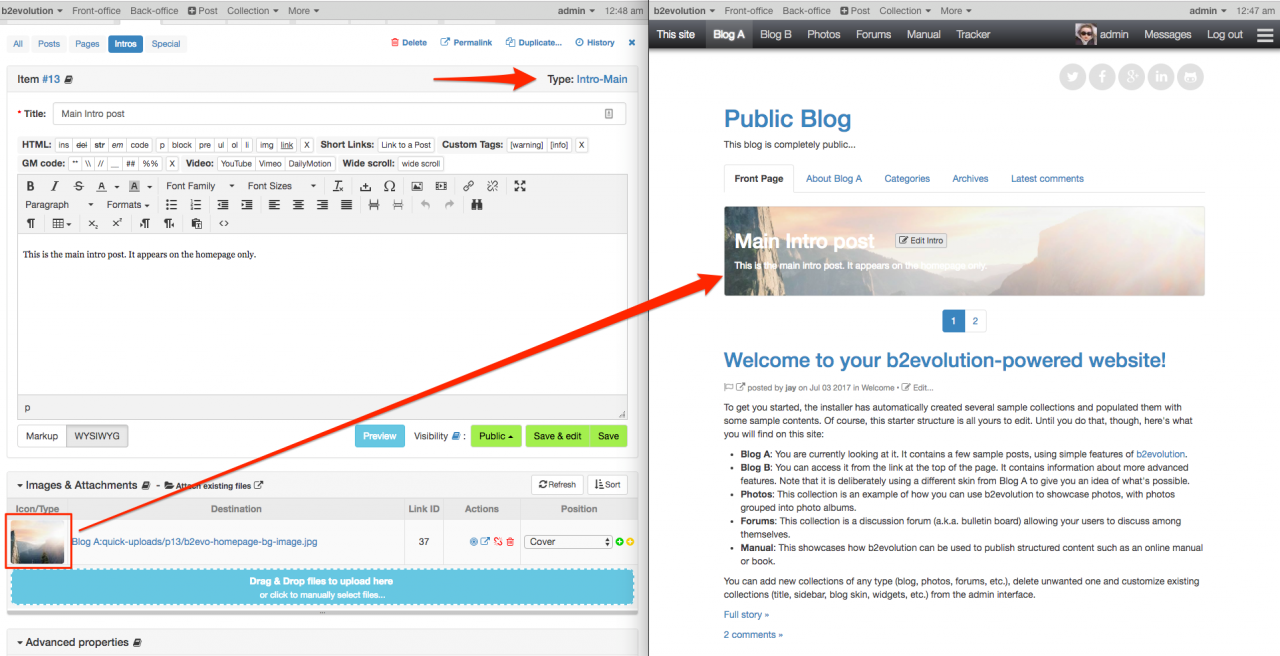
Task: Open the b2evo-homepage-bg-image.jpg file link
Action: coord(194,542)
